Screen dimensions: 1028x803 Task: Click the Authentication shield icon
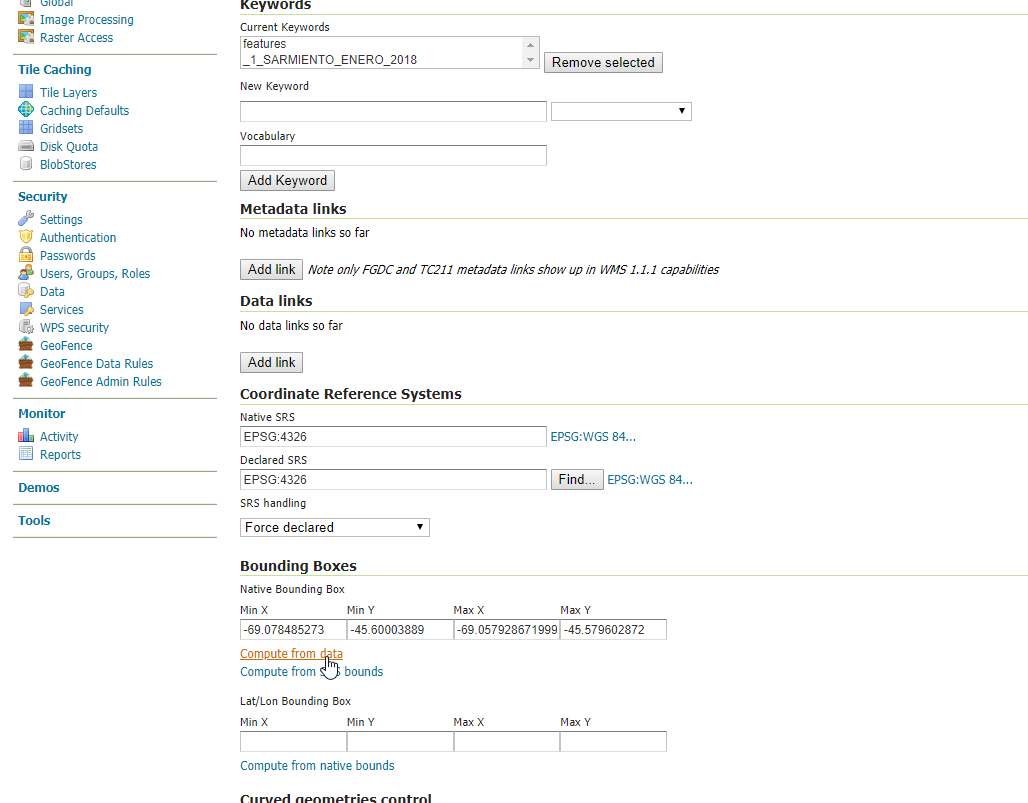[26, 237]
